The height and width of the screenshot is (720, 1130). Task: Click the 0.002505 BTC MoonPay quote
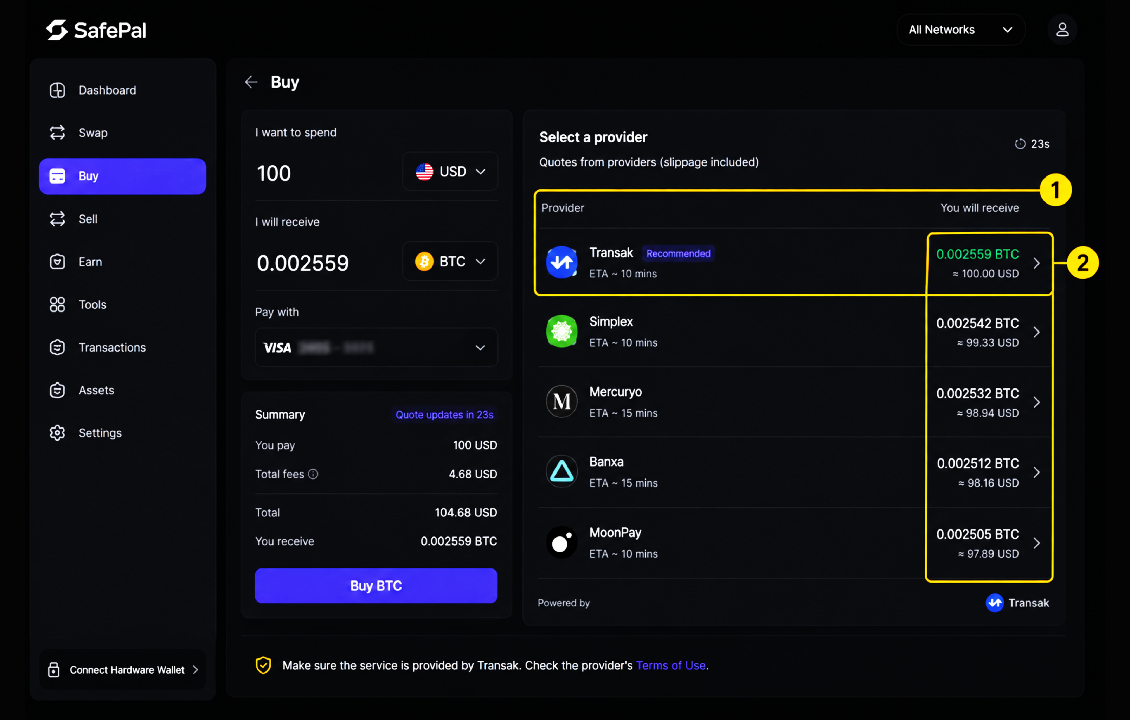(x=977, y=534)
